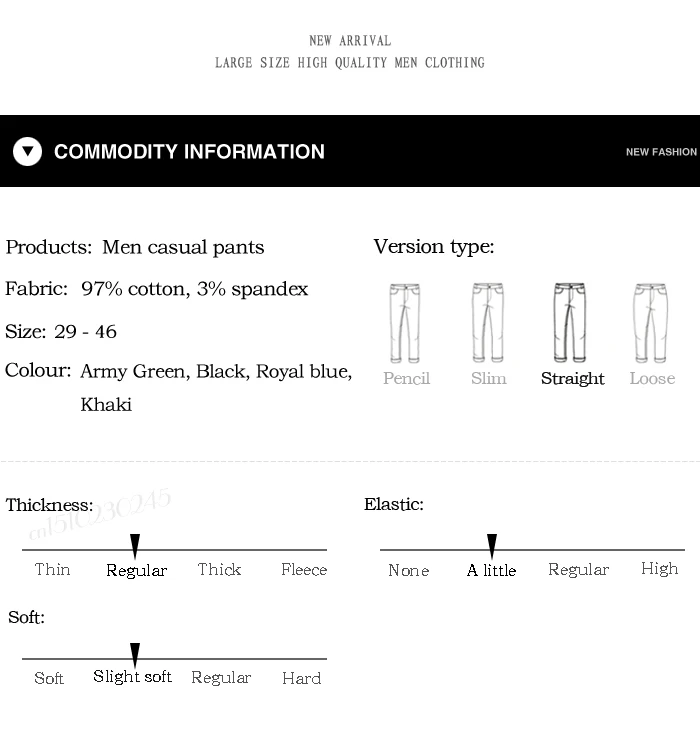
Task: Select the Slim pants illustration
Action: 487,323
